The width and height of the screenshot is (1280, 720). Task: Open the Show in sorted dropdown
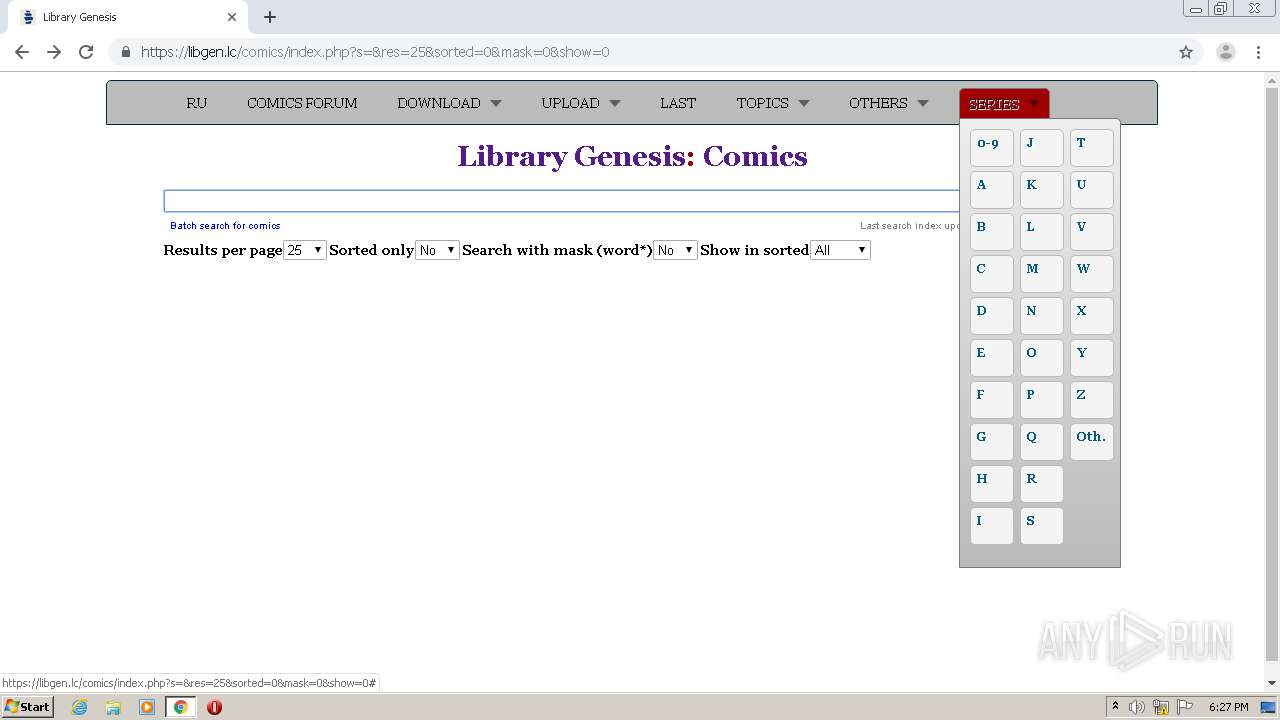pos(840,250)
